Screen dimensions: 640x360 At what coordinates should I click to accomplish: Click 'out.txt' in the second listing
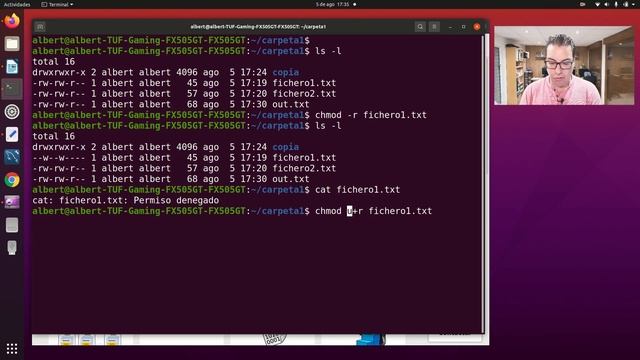(x=291, y=179)
